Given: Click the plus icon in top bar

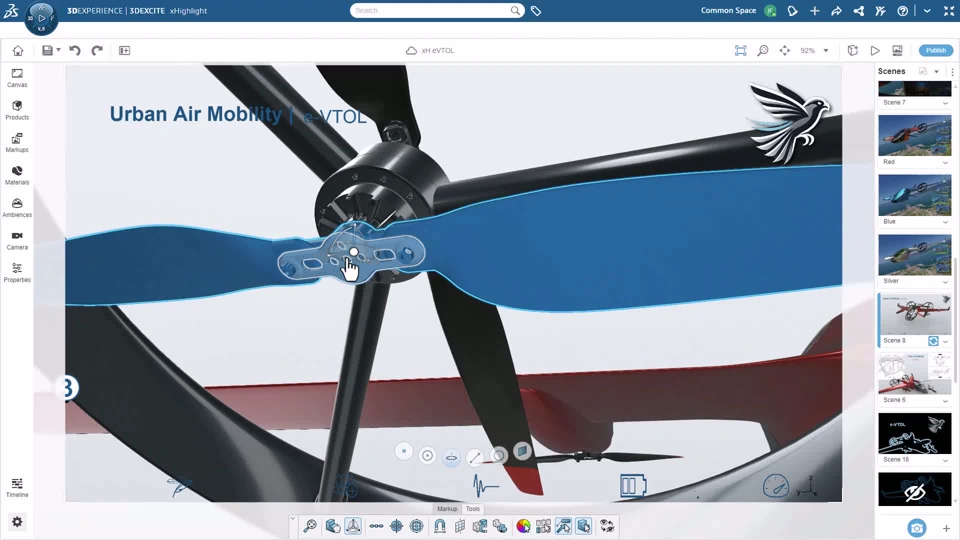Looking at the screenshot, I should click(814, 10).
